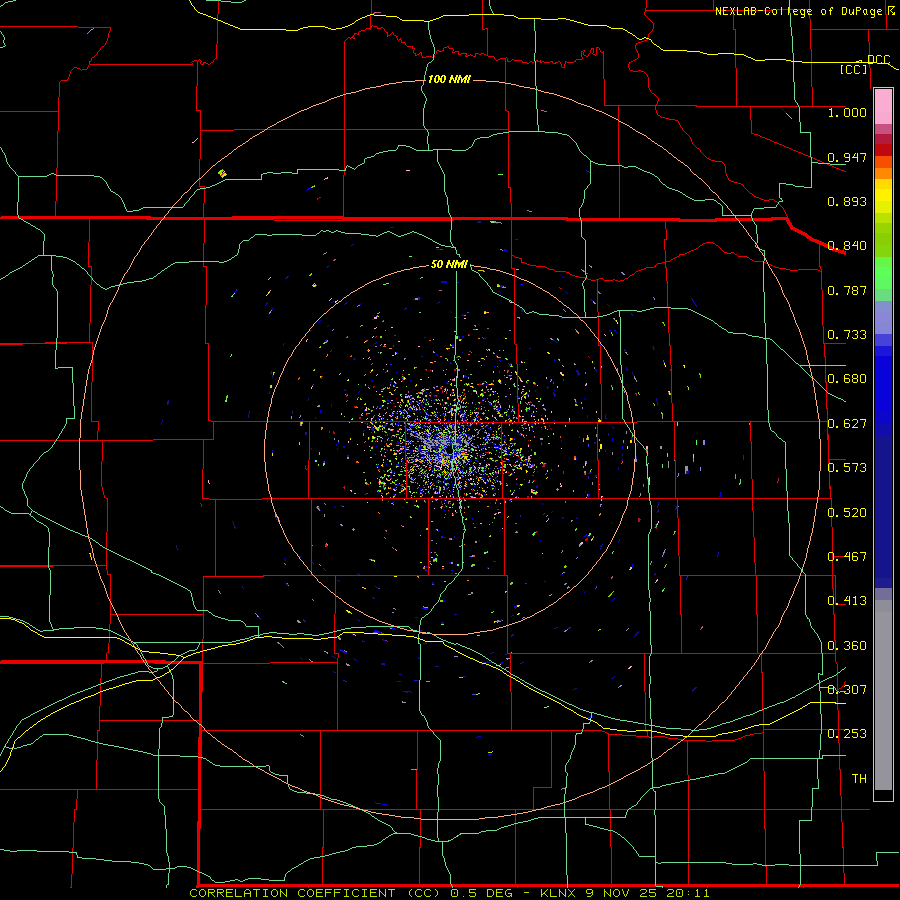900x900 pixels.
Task: Click the [CC] label above the color scale
Action: click(854, 69)
